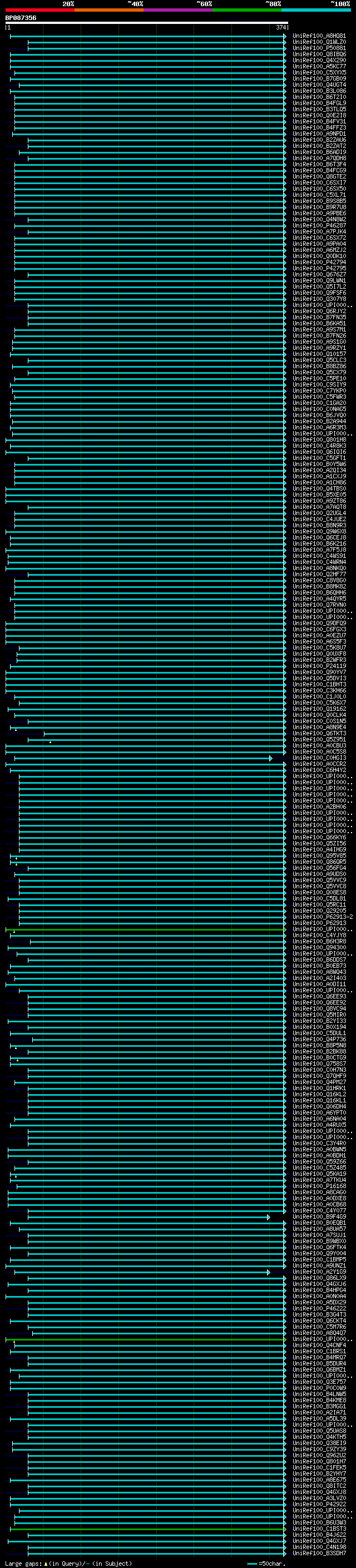Select hit label UniRef100_Q5VVC9
356x1568 pixels.
tap(319, 879)
